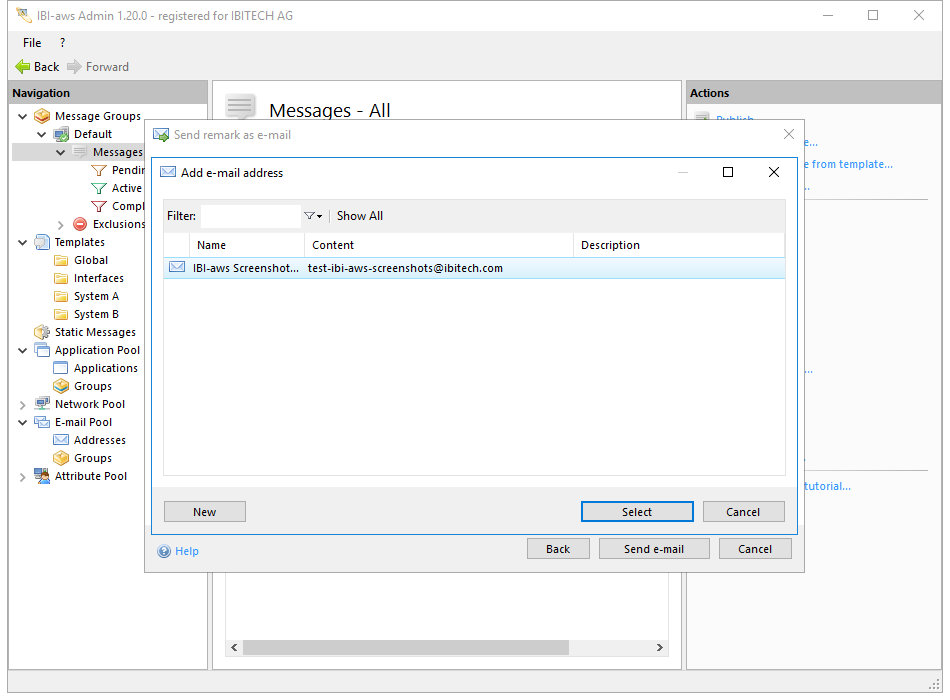
Task: Collapse the Message Groups tree node
Action: (x=23, y=116)
